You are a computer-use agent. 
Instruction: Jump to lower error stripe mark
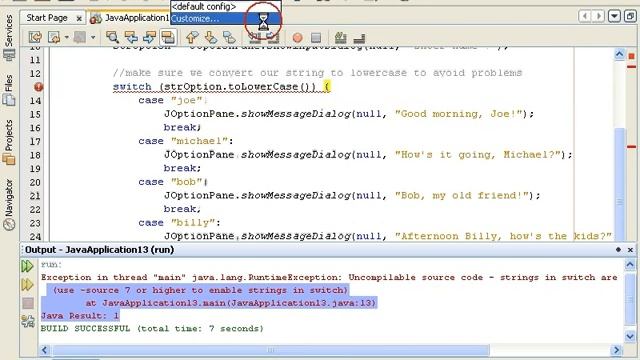[631, 147]
